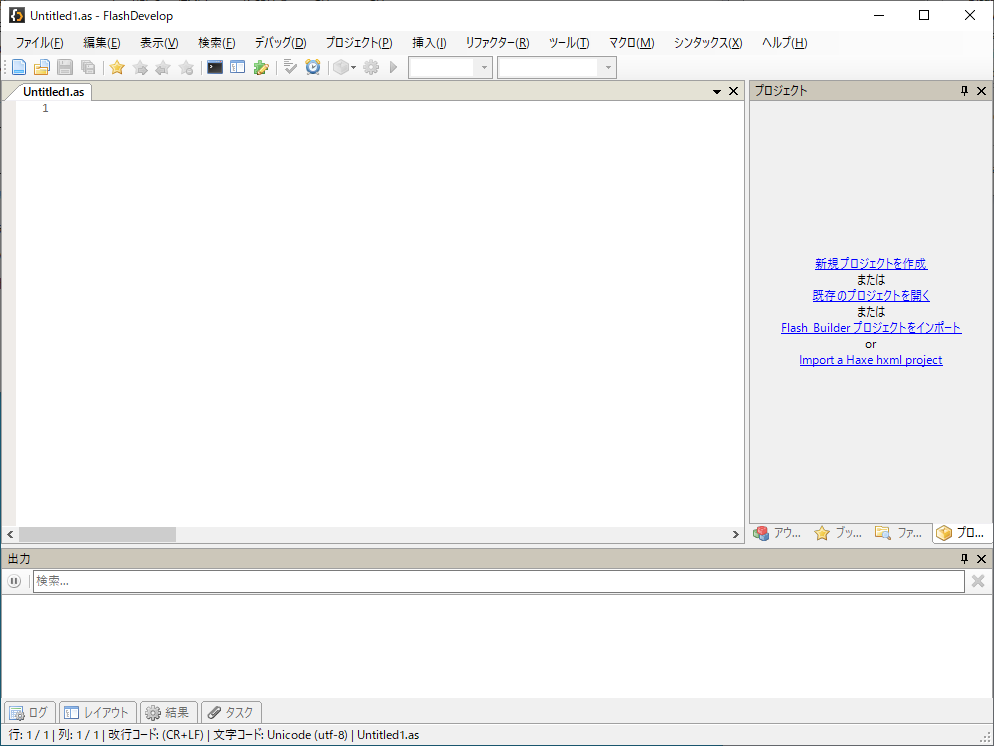Select the Untitled1.as document tab
994x746 pixels.
pos(53,92)
